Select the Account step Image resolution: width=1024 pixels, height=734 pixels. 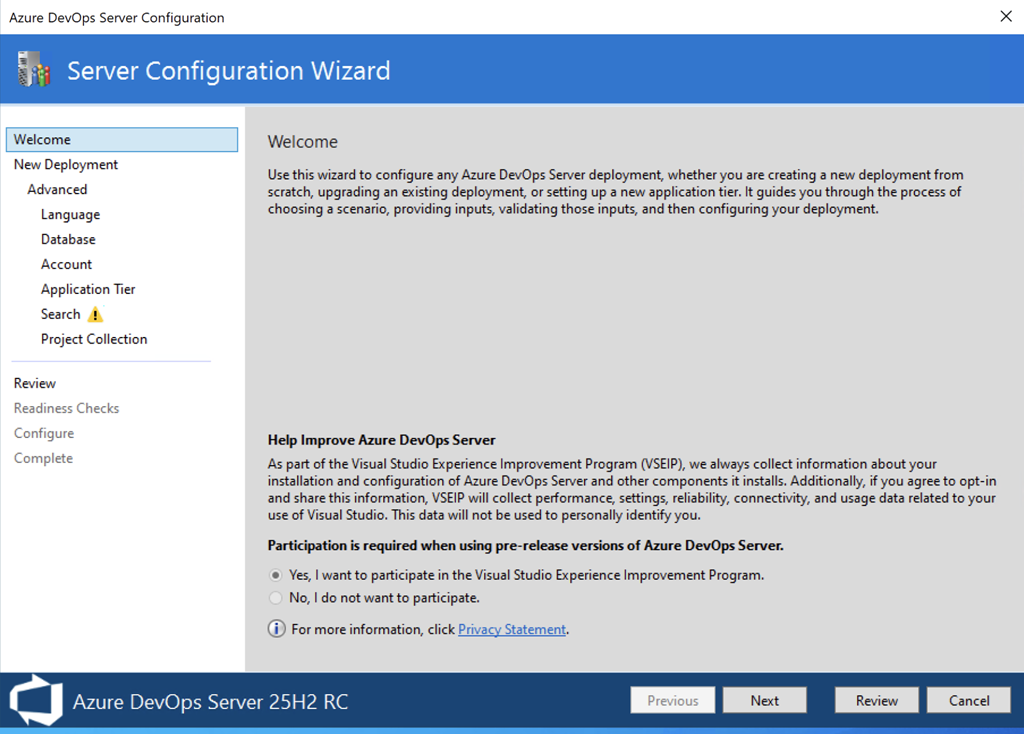coord(66,264)
